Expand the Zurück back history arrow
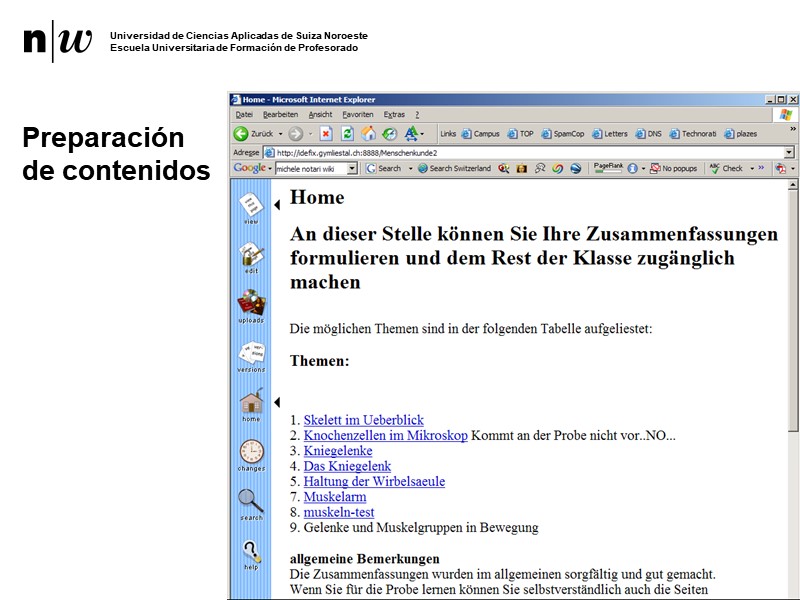This screenshot has height=600, width=800. point(281,134)
